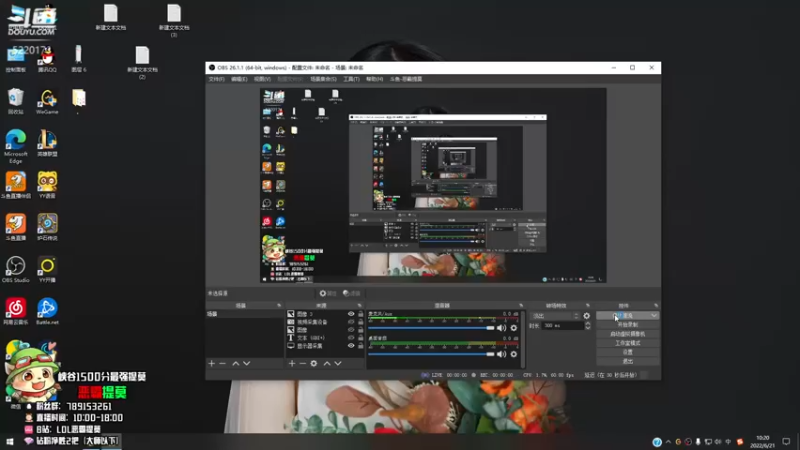The image size is (800, 450).
Task: Pop out the Scenes dock panel
Action: click(279, 305)
